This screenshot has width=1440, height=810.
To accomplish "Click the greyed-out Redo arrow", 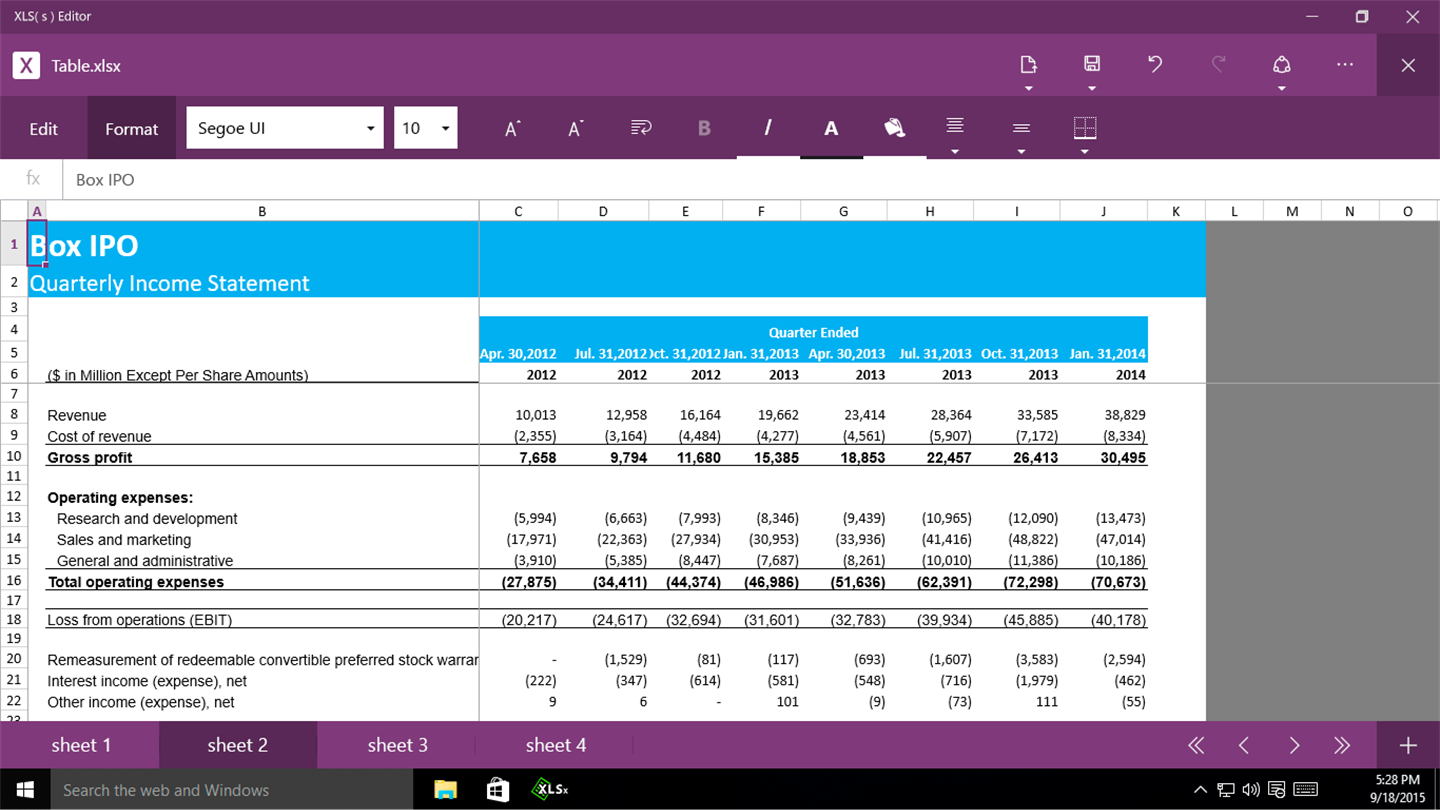I will pyautogui.click(x=1218, y=65).
